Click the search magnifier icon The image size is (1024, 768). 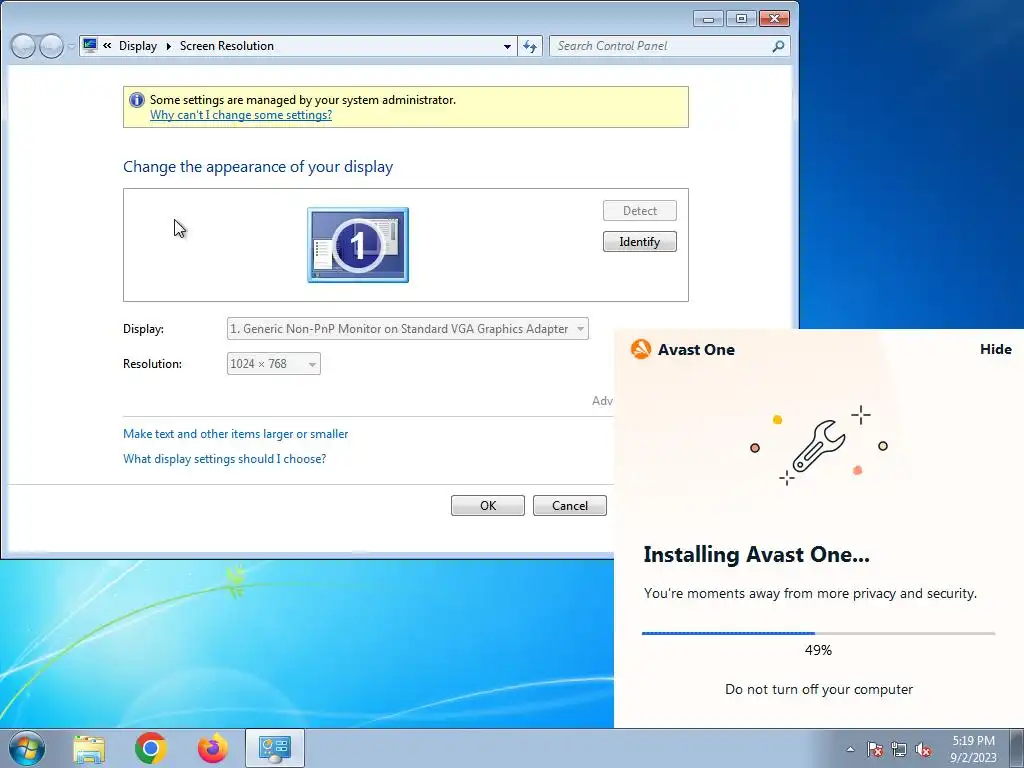[778, 46]
